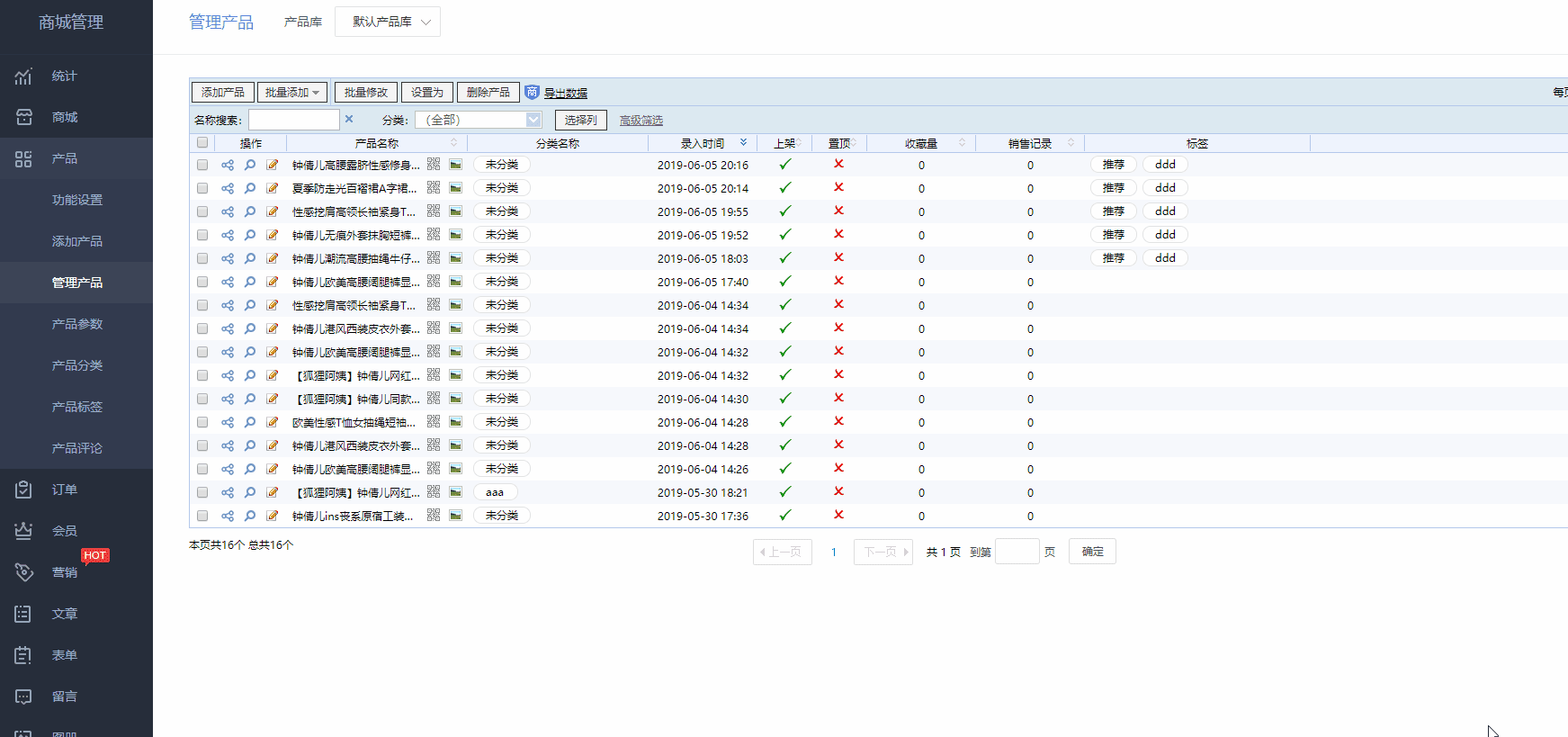
Task: Click the export data shield icon
Action: pyautogui.click(x=532, y=92)
